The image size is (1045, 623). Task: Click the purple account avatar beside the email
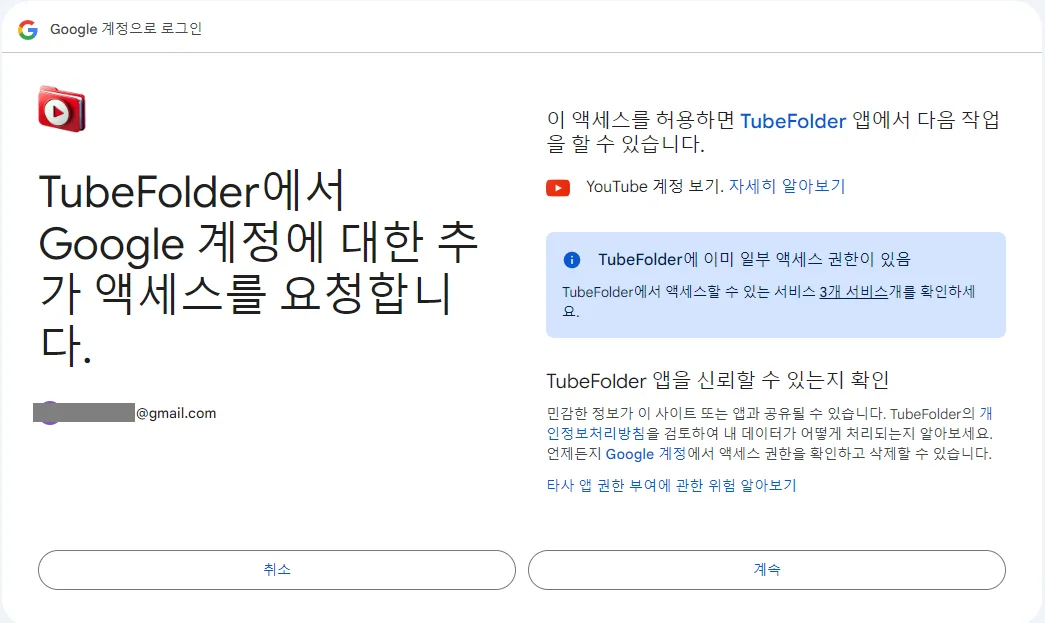point(50,413)
